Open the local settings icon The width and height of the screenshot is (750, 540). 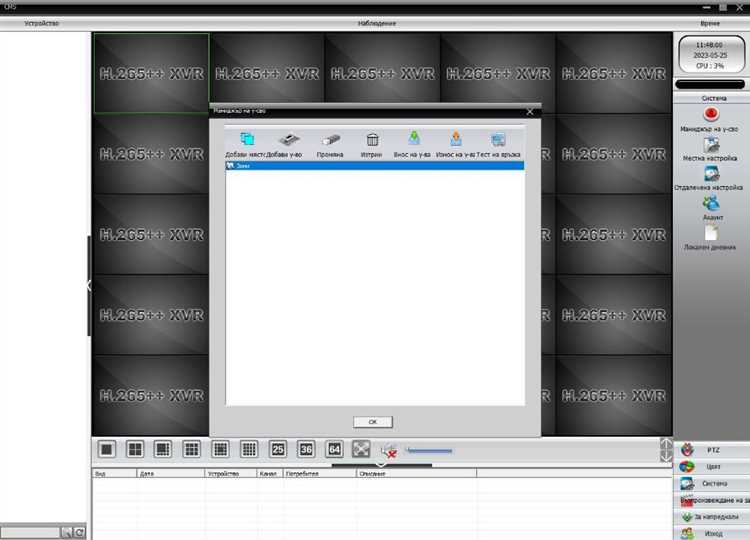tap(711, 145)
